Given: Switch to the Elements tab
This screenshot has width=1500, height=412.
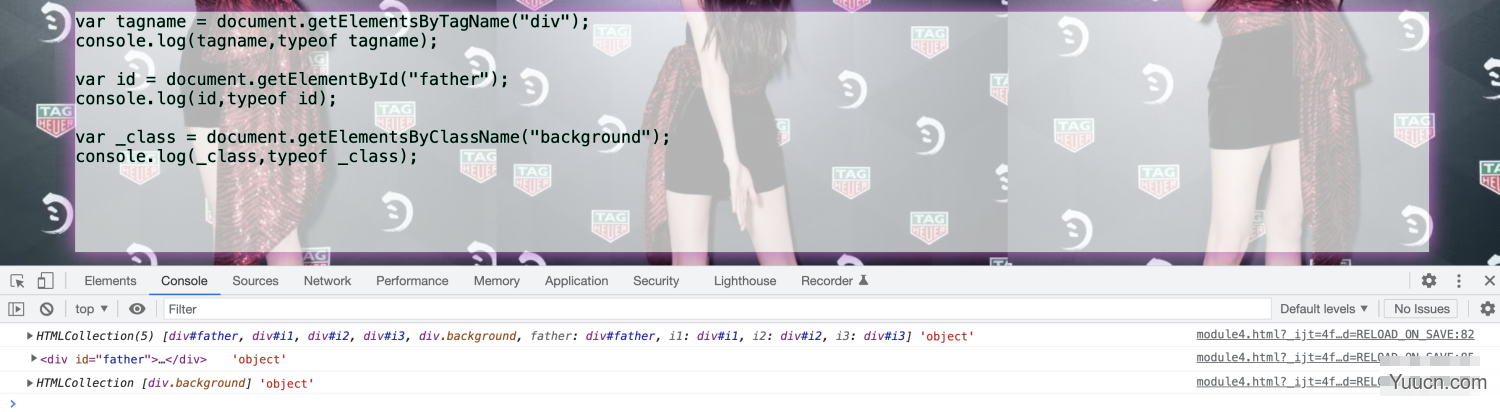Looking at the screenshot, I should pos(110,281).
